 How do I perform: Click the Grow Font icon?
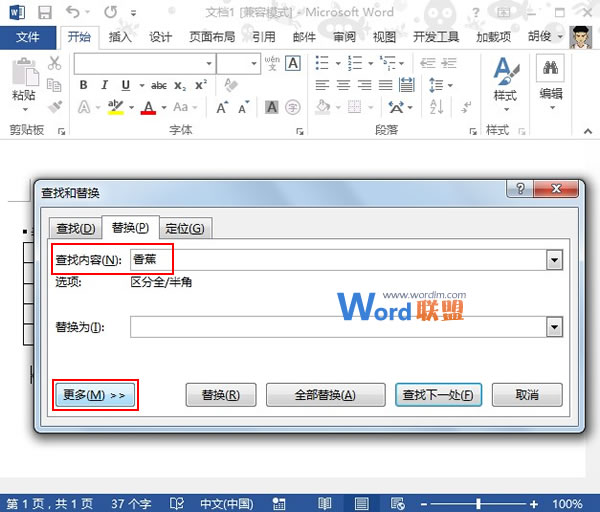[222, 108]
